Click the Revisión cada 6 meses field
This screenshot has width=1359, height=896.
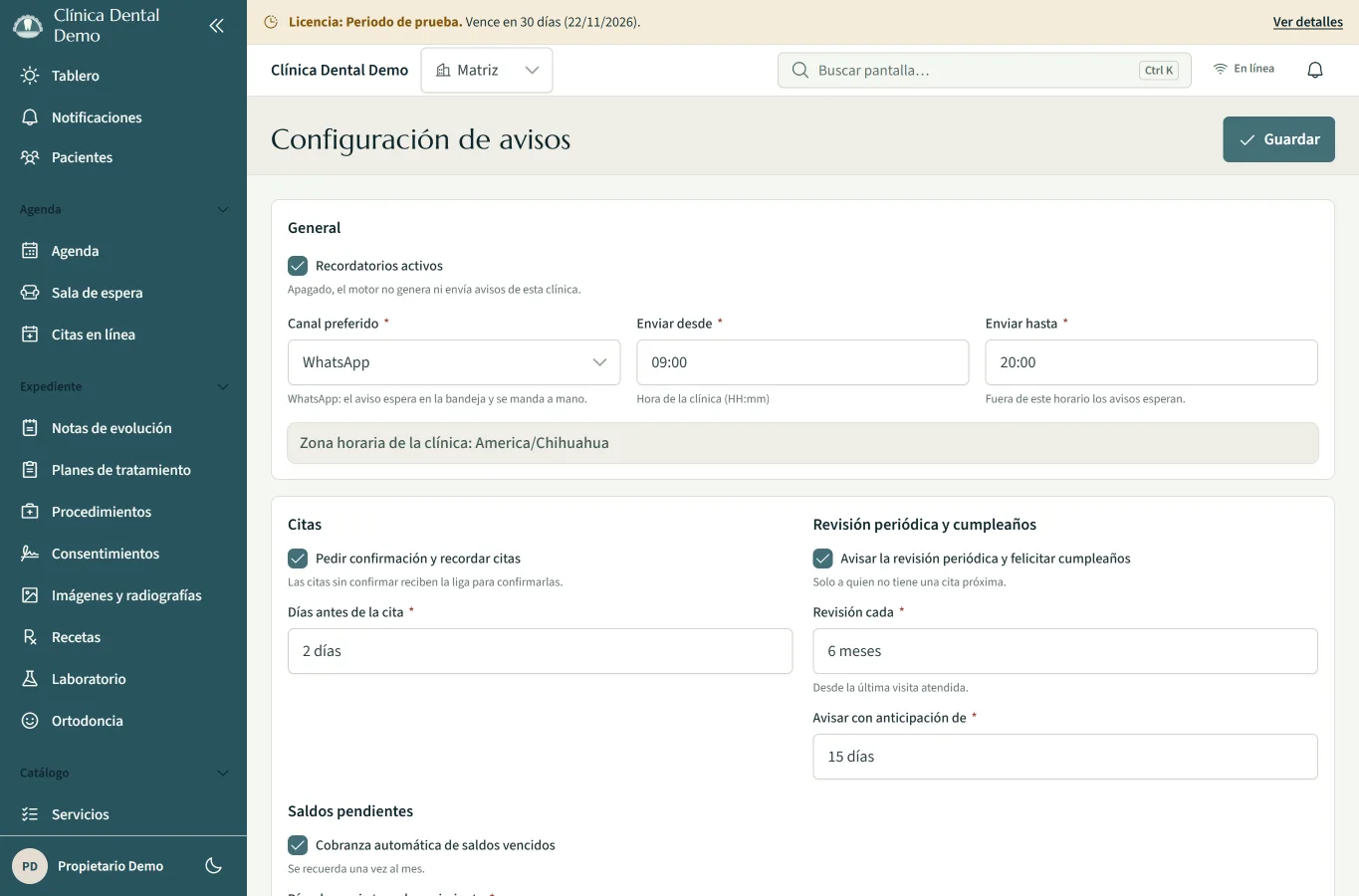tap(1065, 651)
